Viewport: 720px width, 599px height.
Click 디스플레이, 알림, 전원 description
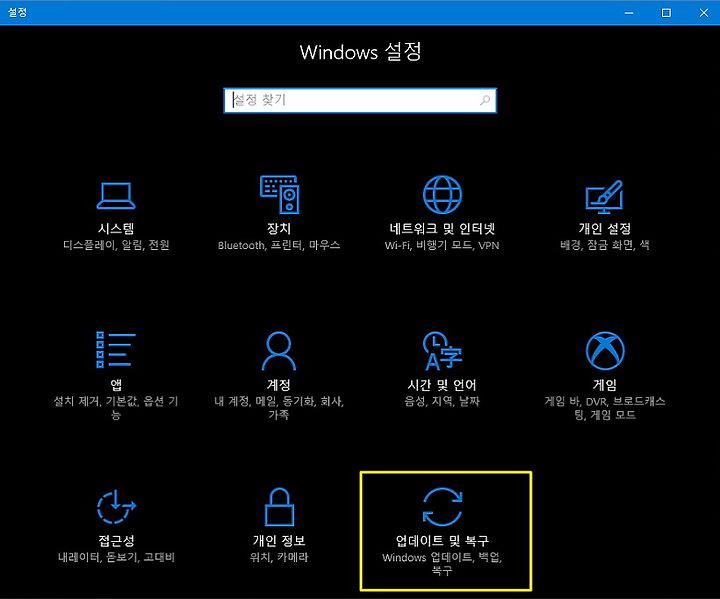[x=116, y=245]
